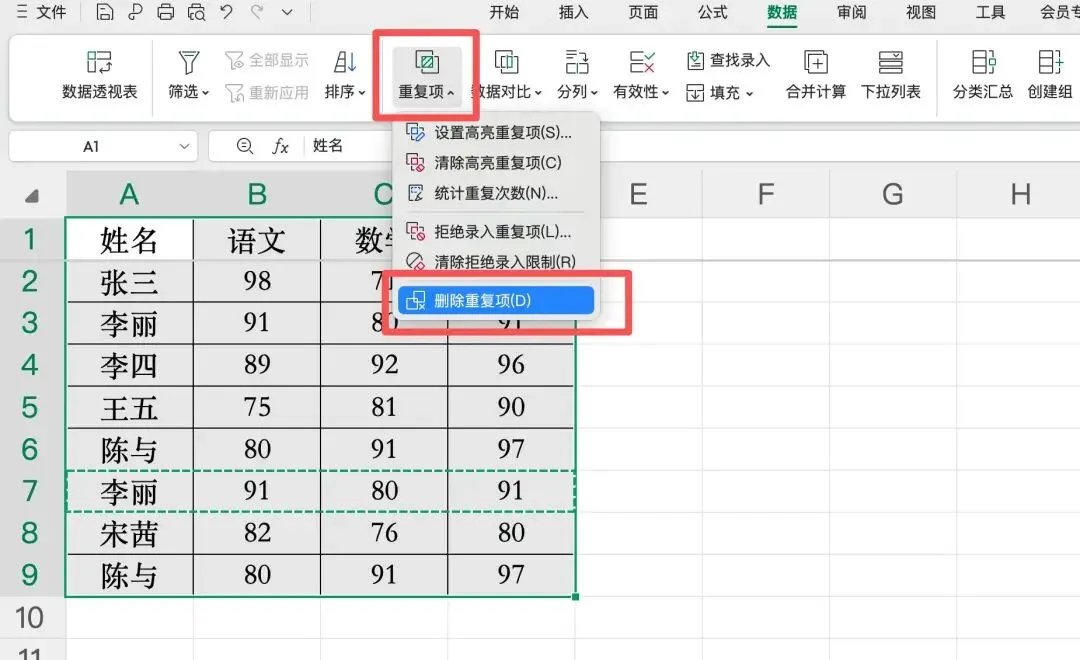Choose 设置高亮重复项(S) menu entry
The image size is (1080, 660).
click(x=496, y=132)
